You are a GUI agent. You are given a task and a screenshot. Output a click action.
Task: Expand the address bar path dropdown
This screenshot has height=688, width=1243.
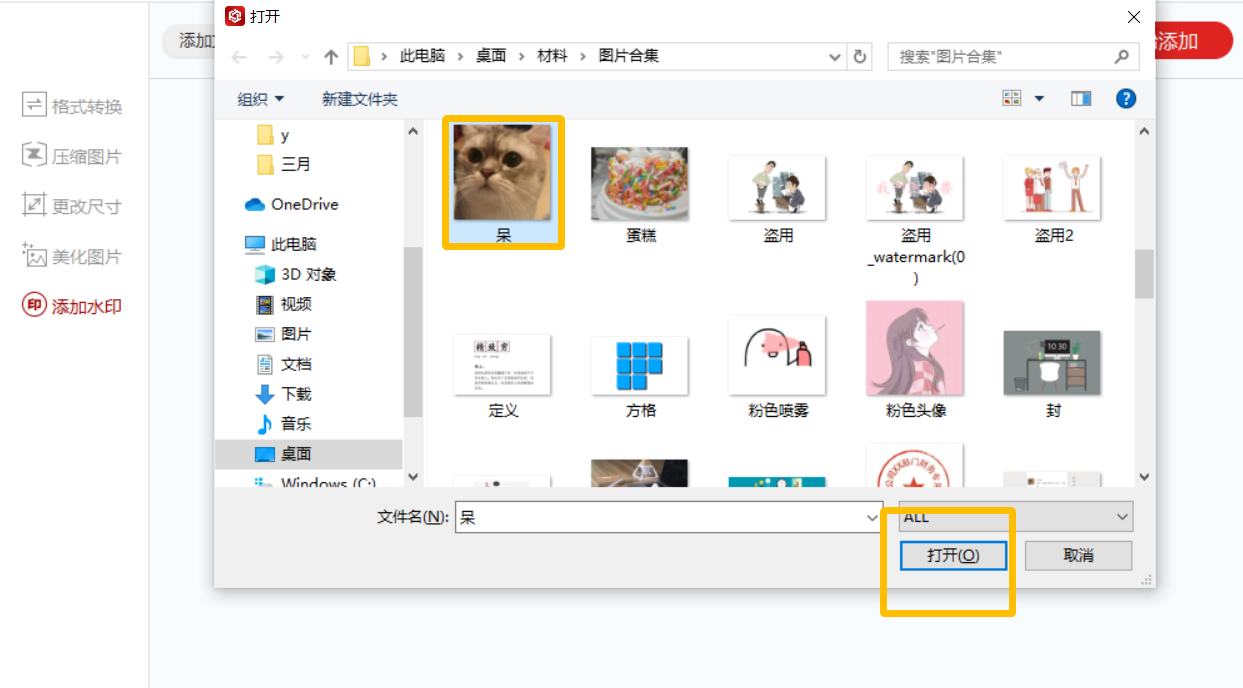coord(835,57)
